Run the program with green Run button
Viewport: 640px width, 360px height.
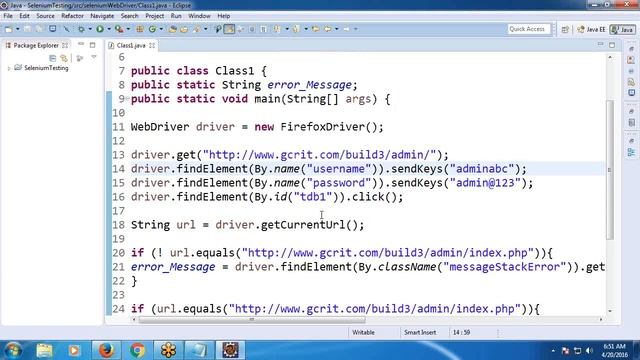(100, 29)
